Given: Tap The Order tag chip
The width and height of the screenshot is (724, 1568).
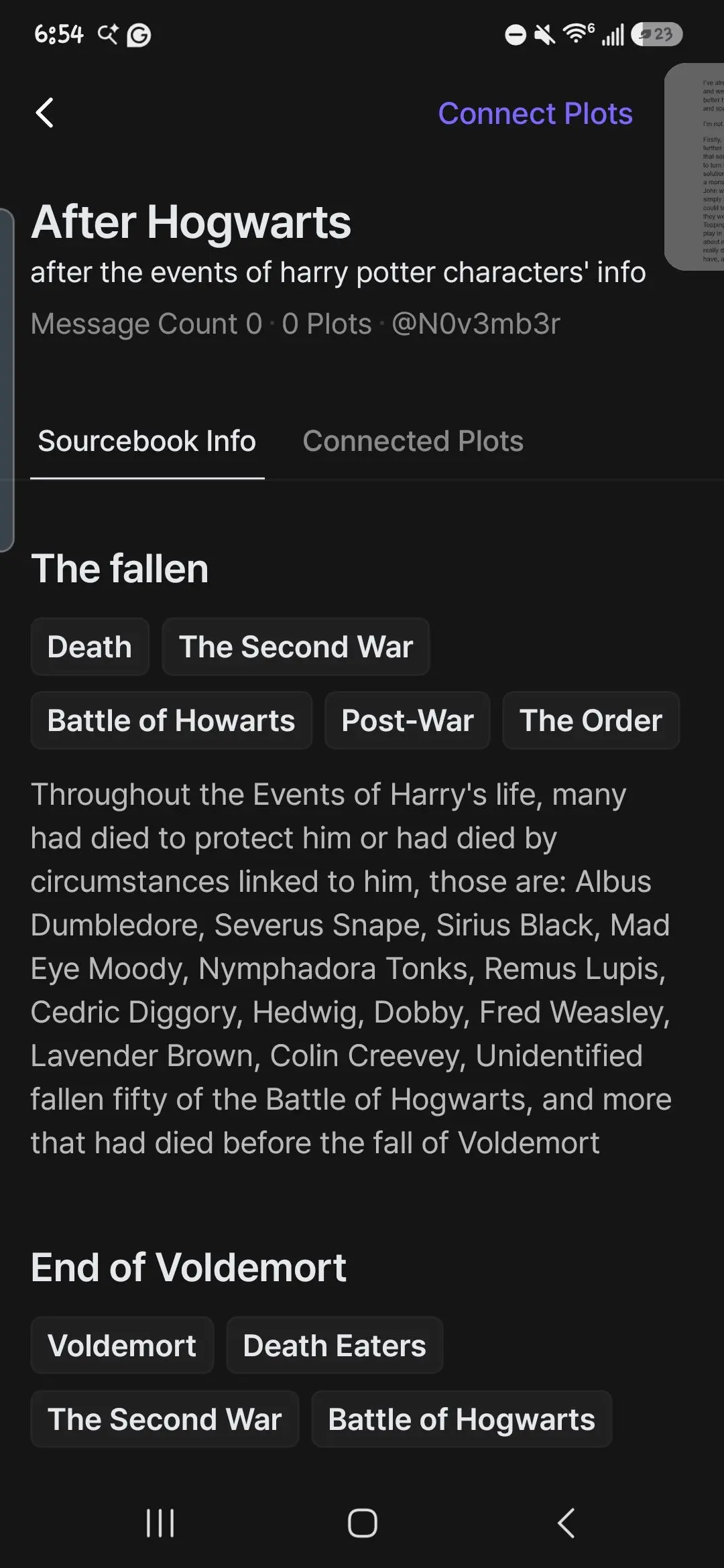Looking at the screenshot, I should [x=591, y=720].
